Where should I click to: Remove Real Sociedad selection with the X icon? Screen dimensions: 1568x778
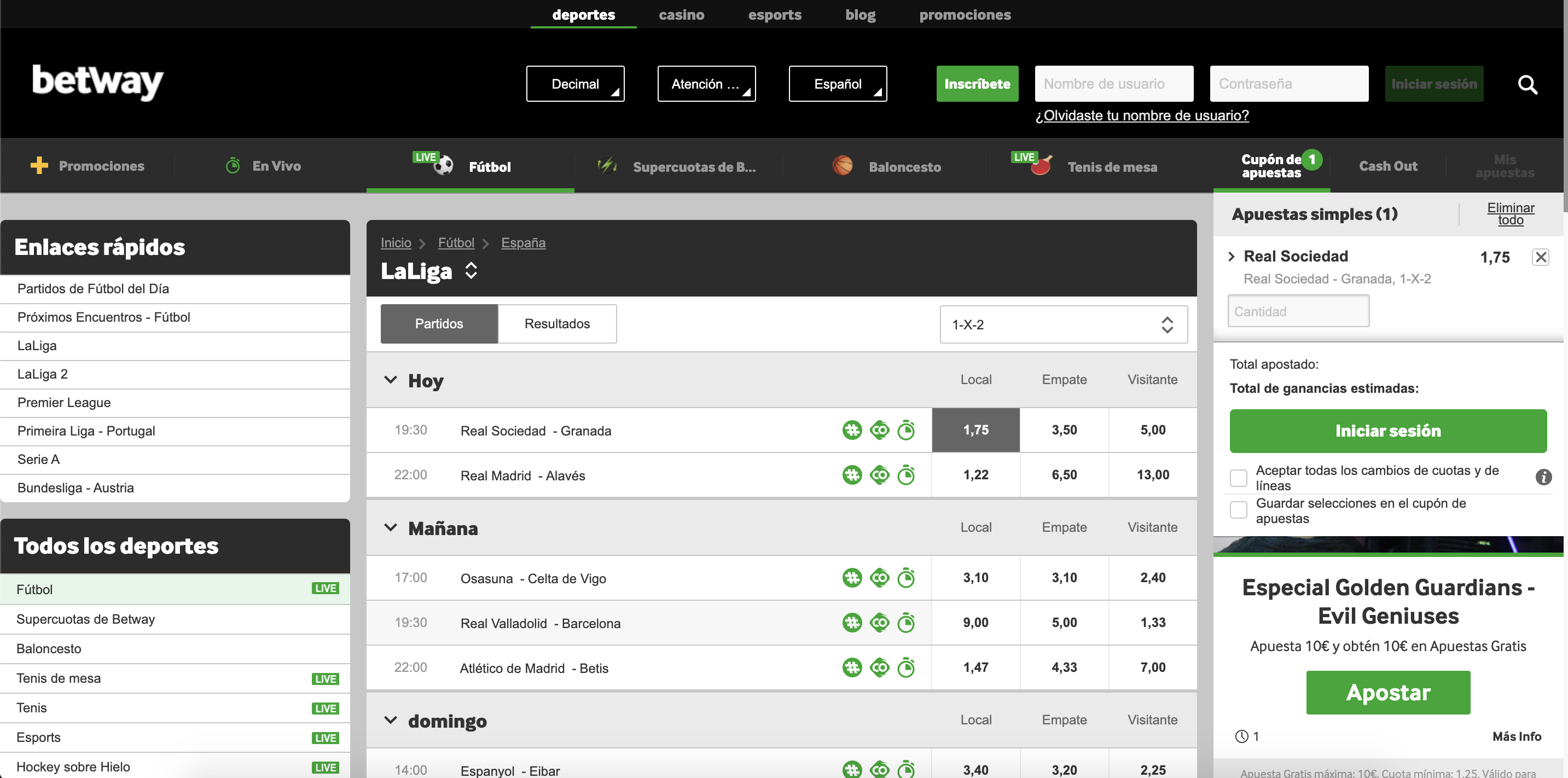(1541, 257)
